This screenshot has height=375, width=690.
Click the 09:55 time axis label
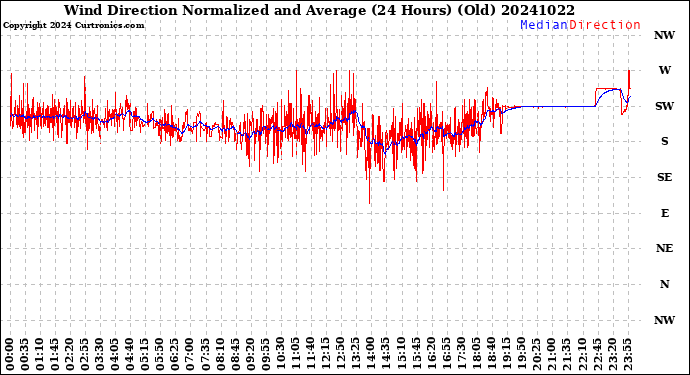[x=265, y=354]
